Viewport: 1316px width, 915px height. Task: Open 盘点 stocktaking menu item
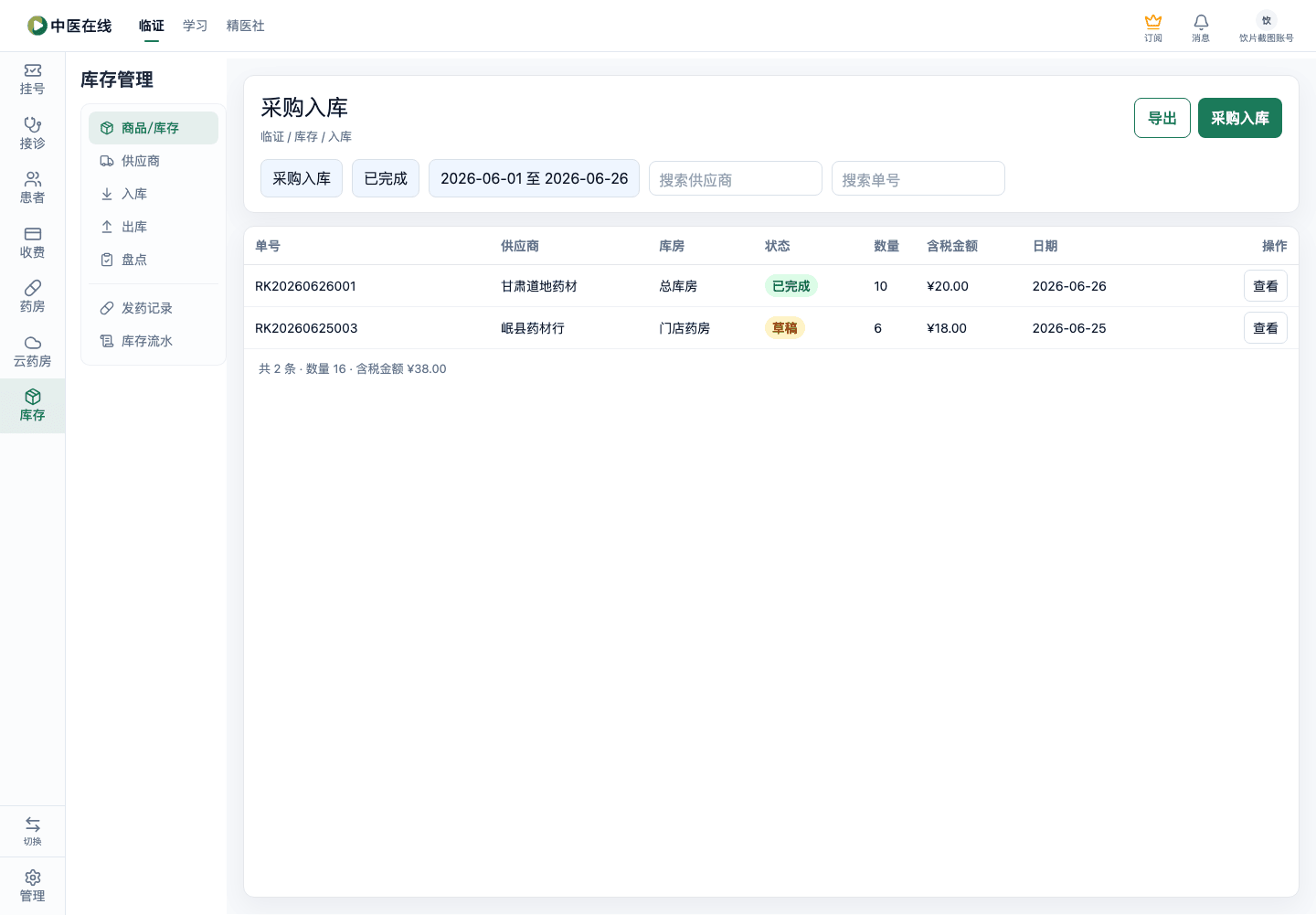(154, 260)
